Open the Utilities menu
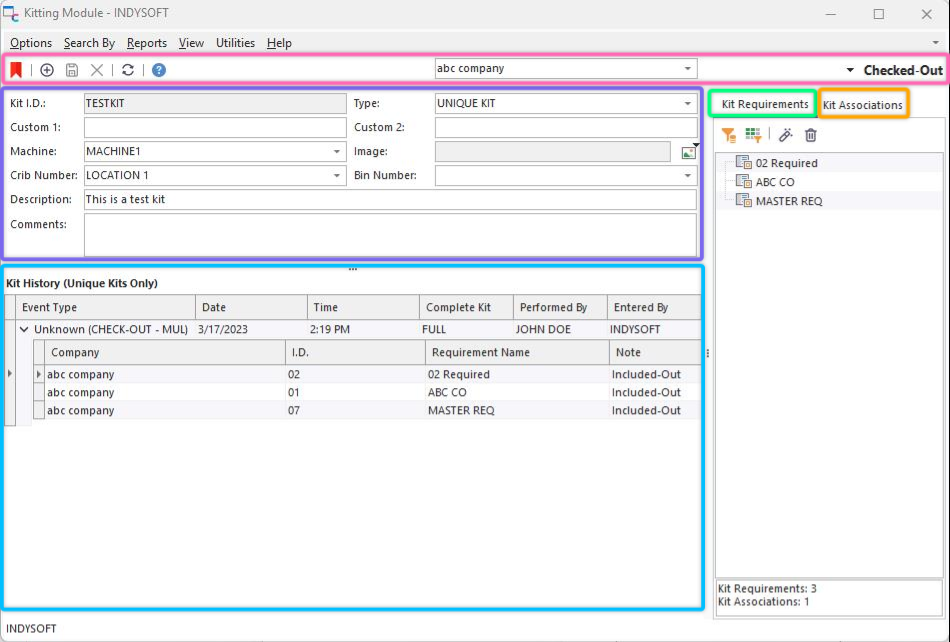This screenshot has width=950, height=642. click(x=235, y=43)
